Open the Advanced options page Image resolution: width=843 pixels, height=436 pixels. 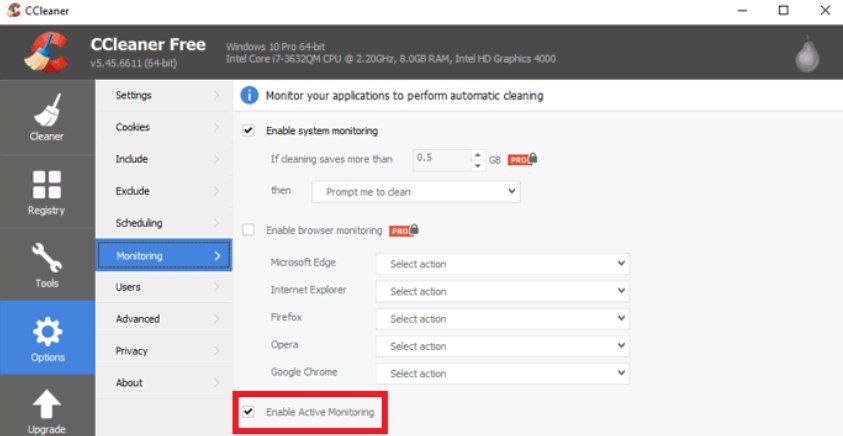[164, 319]
